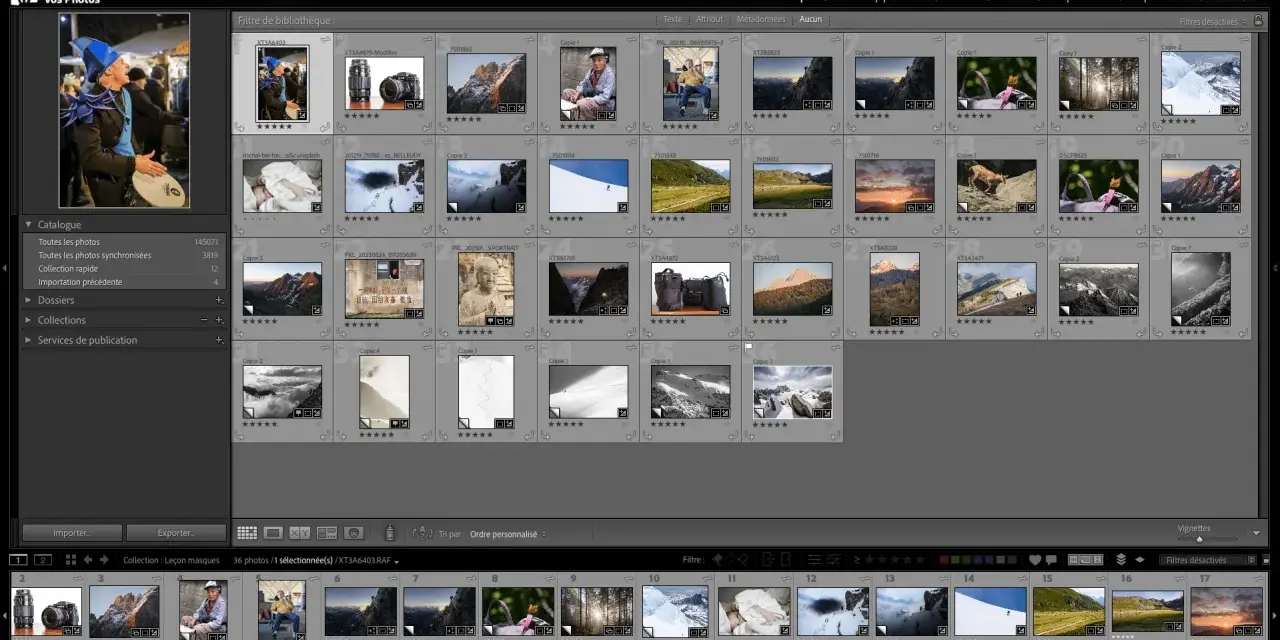Open People face view mode

tap(353, 533)
